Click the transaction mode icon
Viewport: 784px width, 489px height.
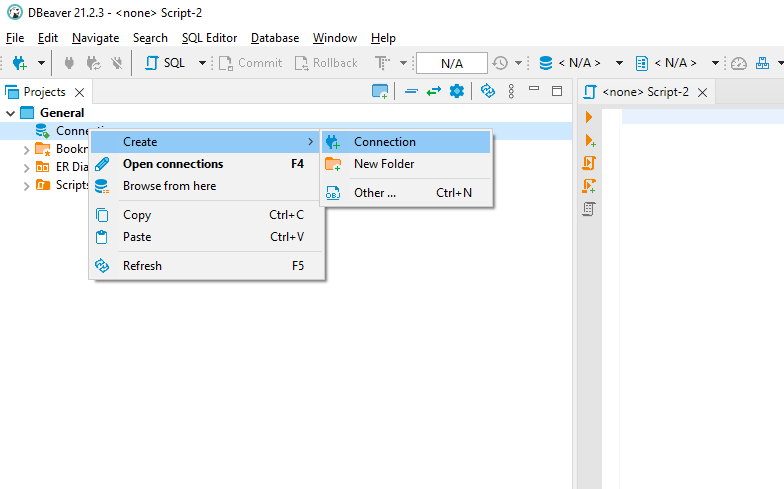(x=382, y=63)
